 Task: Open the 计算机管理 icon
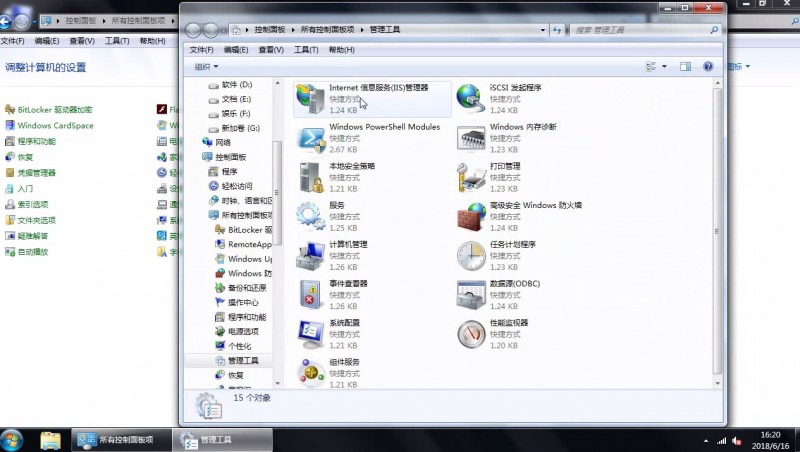310,256
